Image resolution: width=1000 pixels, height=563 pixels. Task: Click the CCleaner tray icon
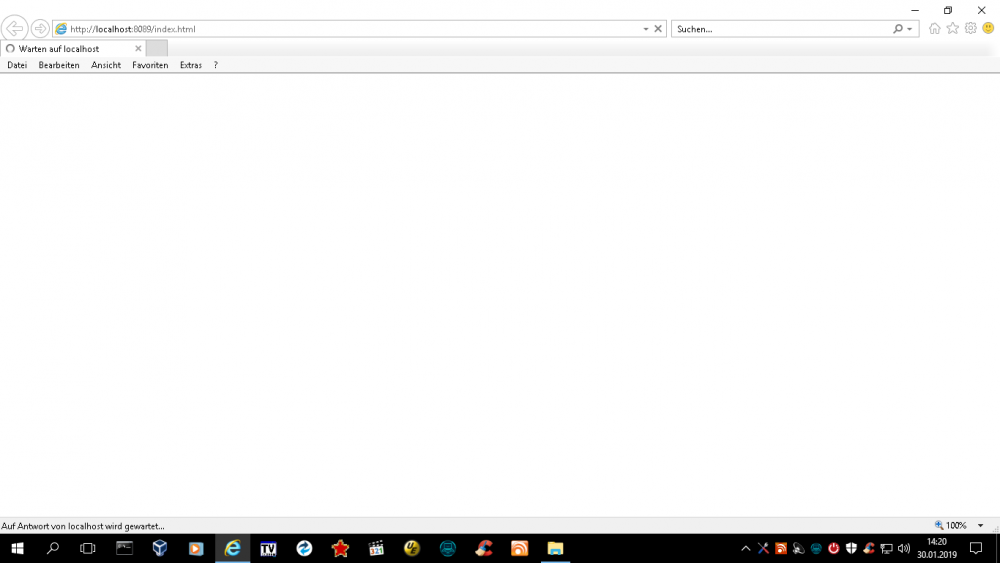click(x=869, y=548)
